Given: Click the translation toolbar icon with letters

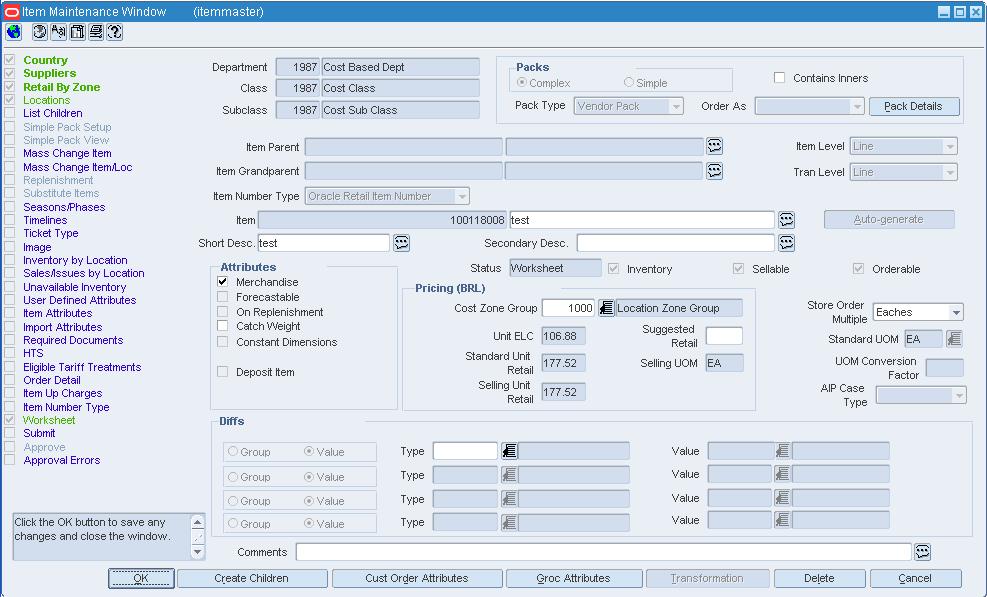Looking at the screenshot, I should coord(59,32).
